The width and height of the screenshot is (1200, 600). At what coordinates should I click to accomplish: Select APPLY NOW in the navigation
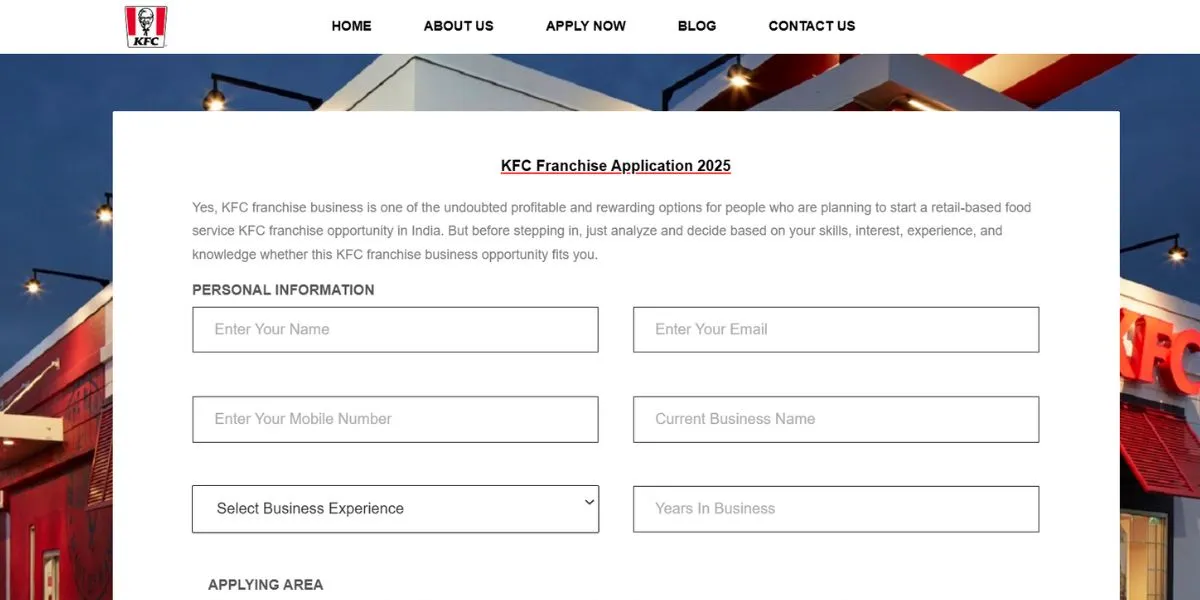coord(586,26)
